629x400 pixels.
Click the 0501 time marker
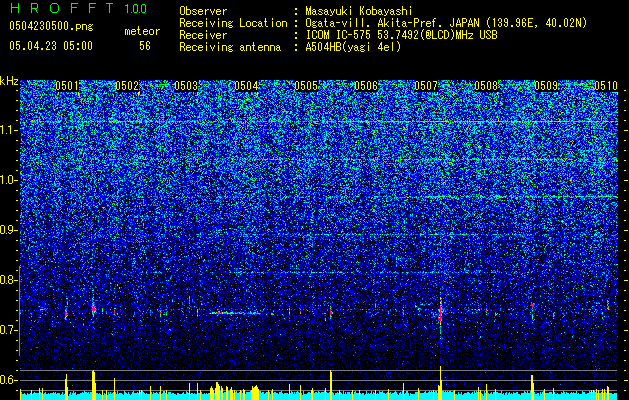(67, 86)
